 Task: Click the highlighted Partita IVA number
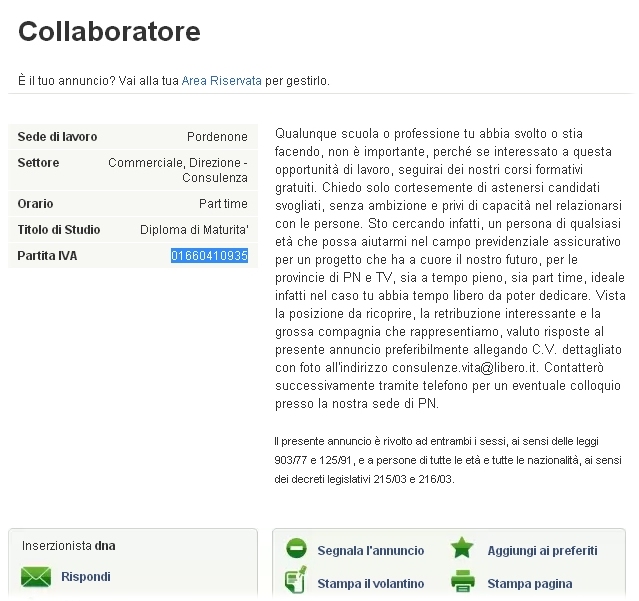[209, 256]
